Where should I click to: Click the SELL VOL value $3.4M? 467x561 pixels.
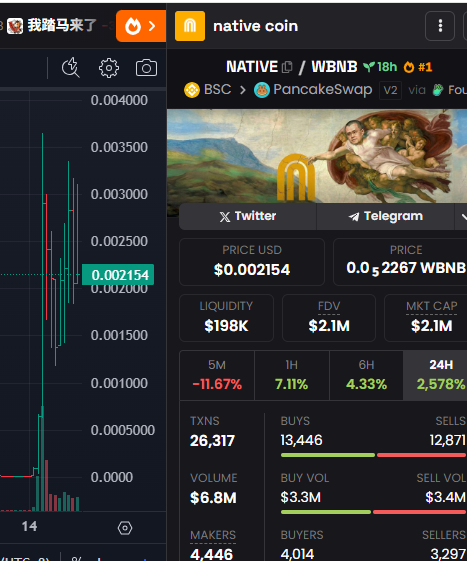(446, 497)
